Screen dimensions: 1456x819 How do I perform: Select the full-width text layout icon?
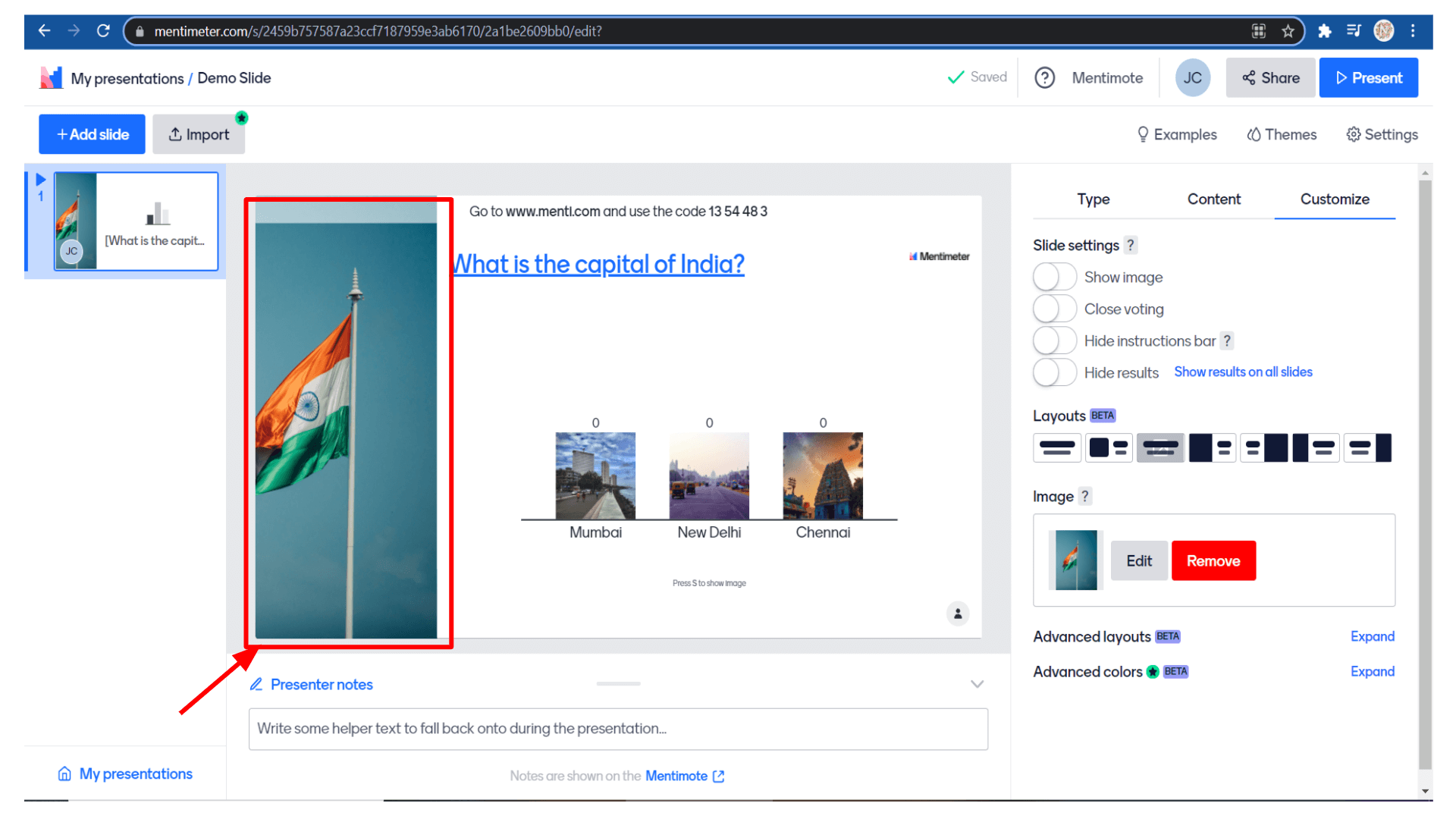point(1056,448)
